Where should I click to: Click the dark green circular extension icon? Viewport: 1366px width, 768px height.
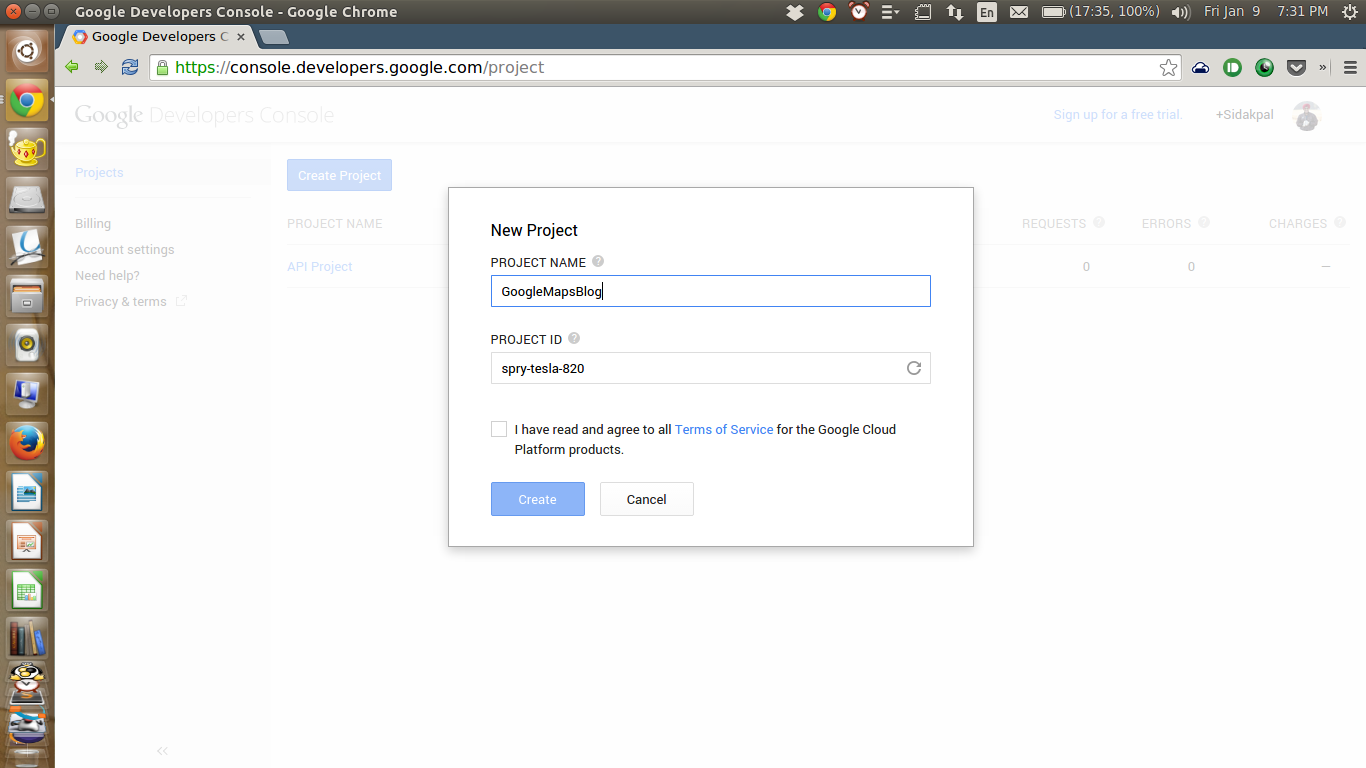1265,68
